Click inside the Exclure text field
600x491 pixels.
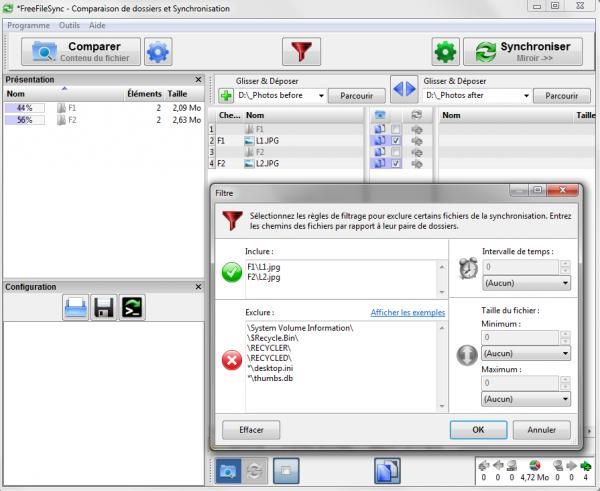point(341,366)
